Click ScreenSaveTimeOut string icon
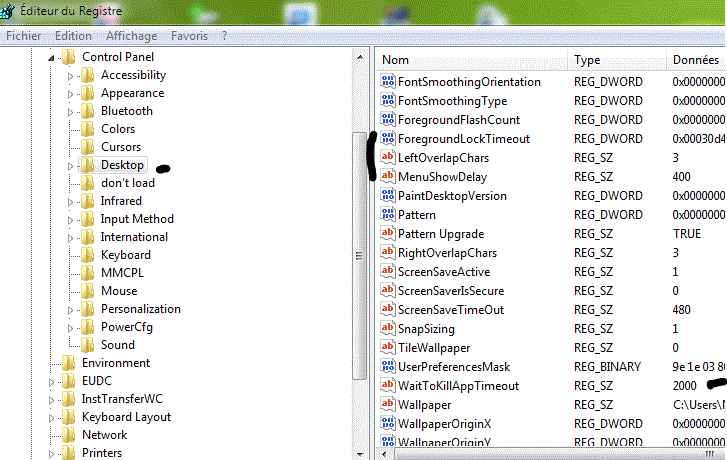Viewport: 727px width, 460px height. click(388, 310)
